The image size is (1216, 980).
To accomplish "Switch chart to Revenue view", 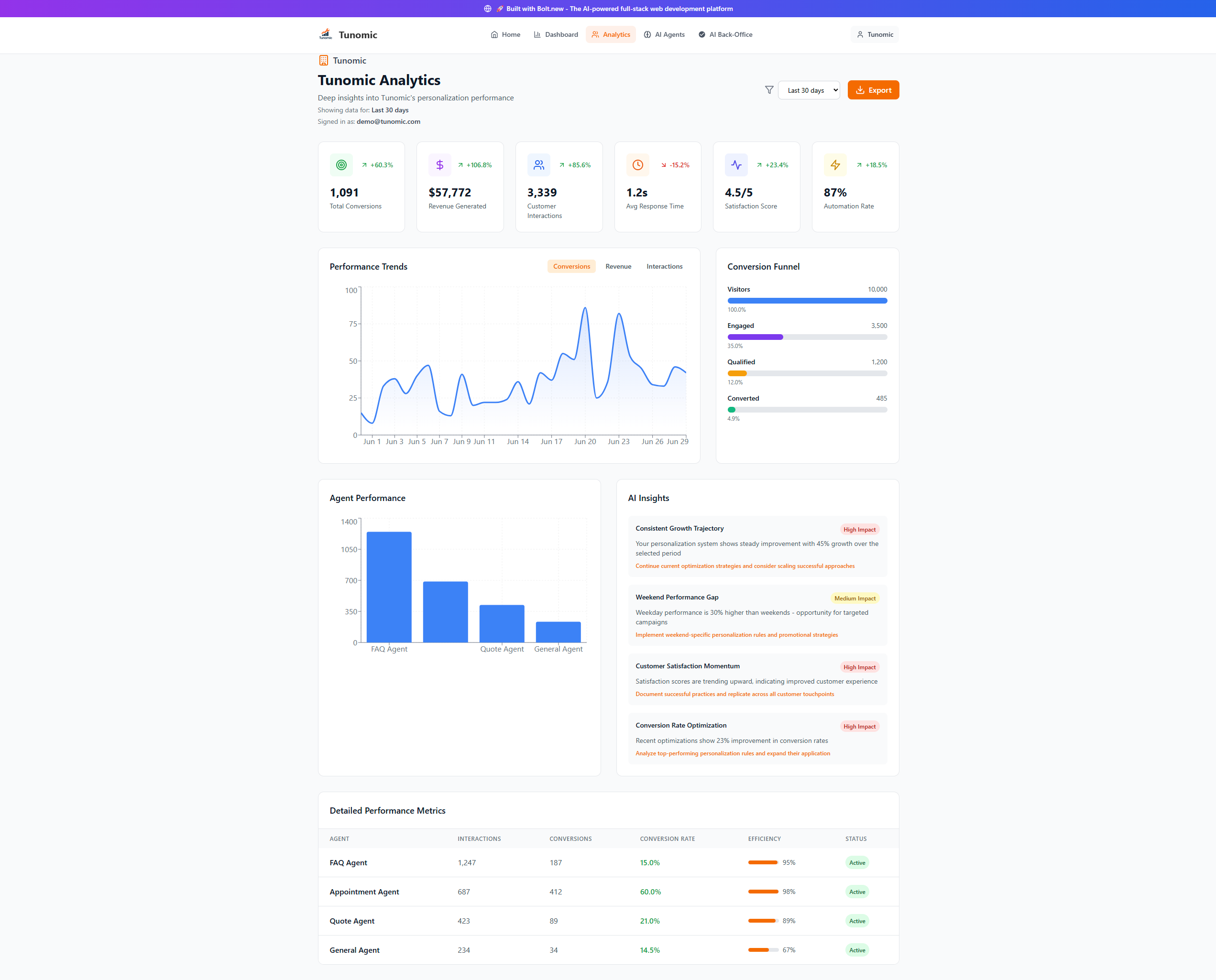I will tap(618, 266).
